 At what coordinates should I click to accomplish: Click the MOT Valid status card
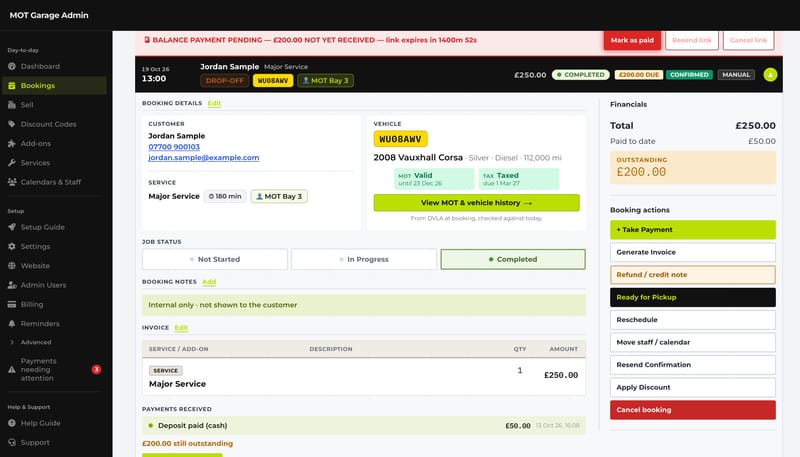tap(434, 179)
